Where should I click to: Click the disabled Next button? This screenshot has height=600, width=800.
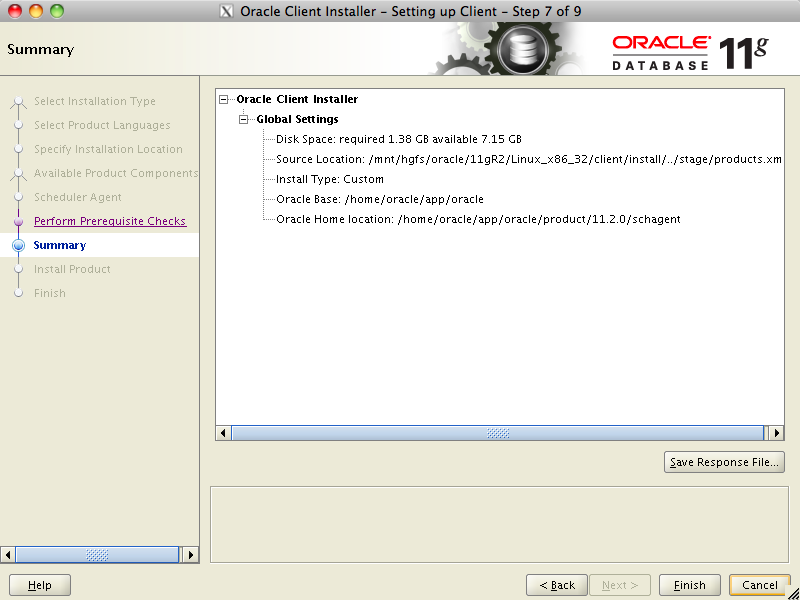tap(620, 585)
